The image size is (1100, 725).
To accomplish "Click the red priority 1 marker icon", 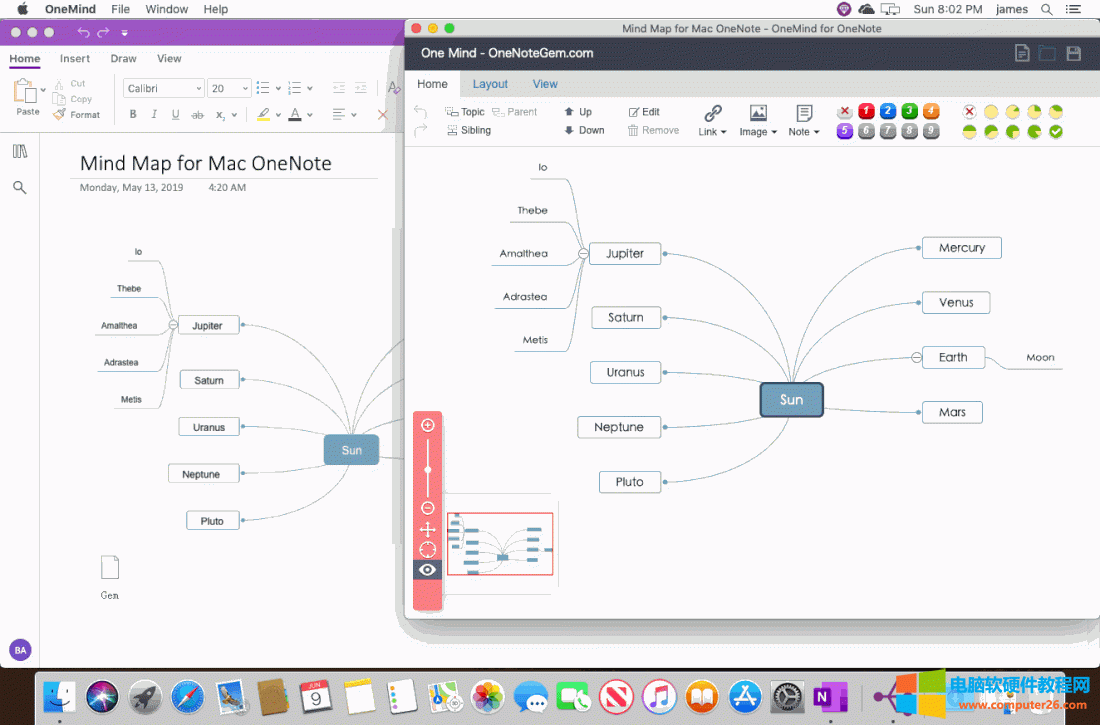I will (x=866, y=111).
